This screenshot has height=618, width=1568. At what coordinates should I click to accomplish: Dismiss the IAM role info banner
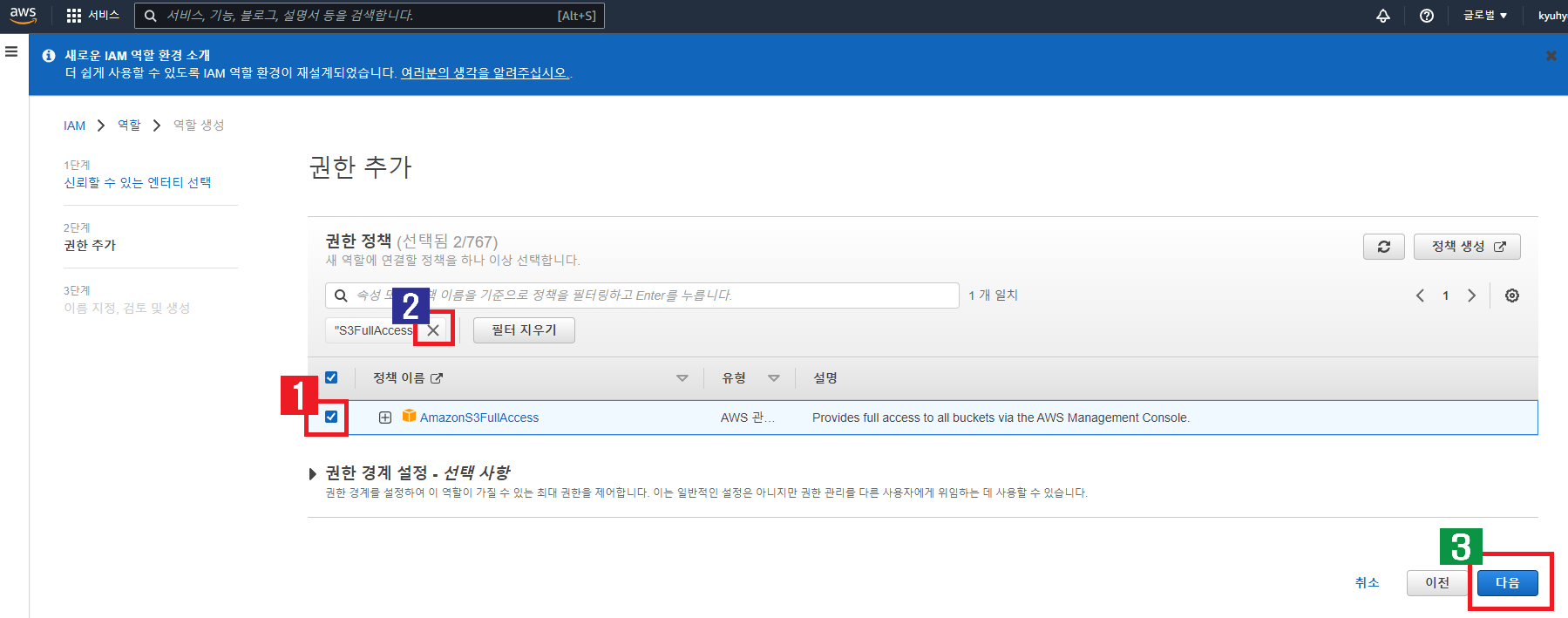[1551, 56]
